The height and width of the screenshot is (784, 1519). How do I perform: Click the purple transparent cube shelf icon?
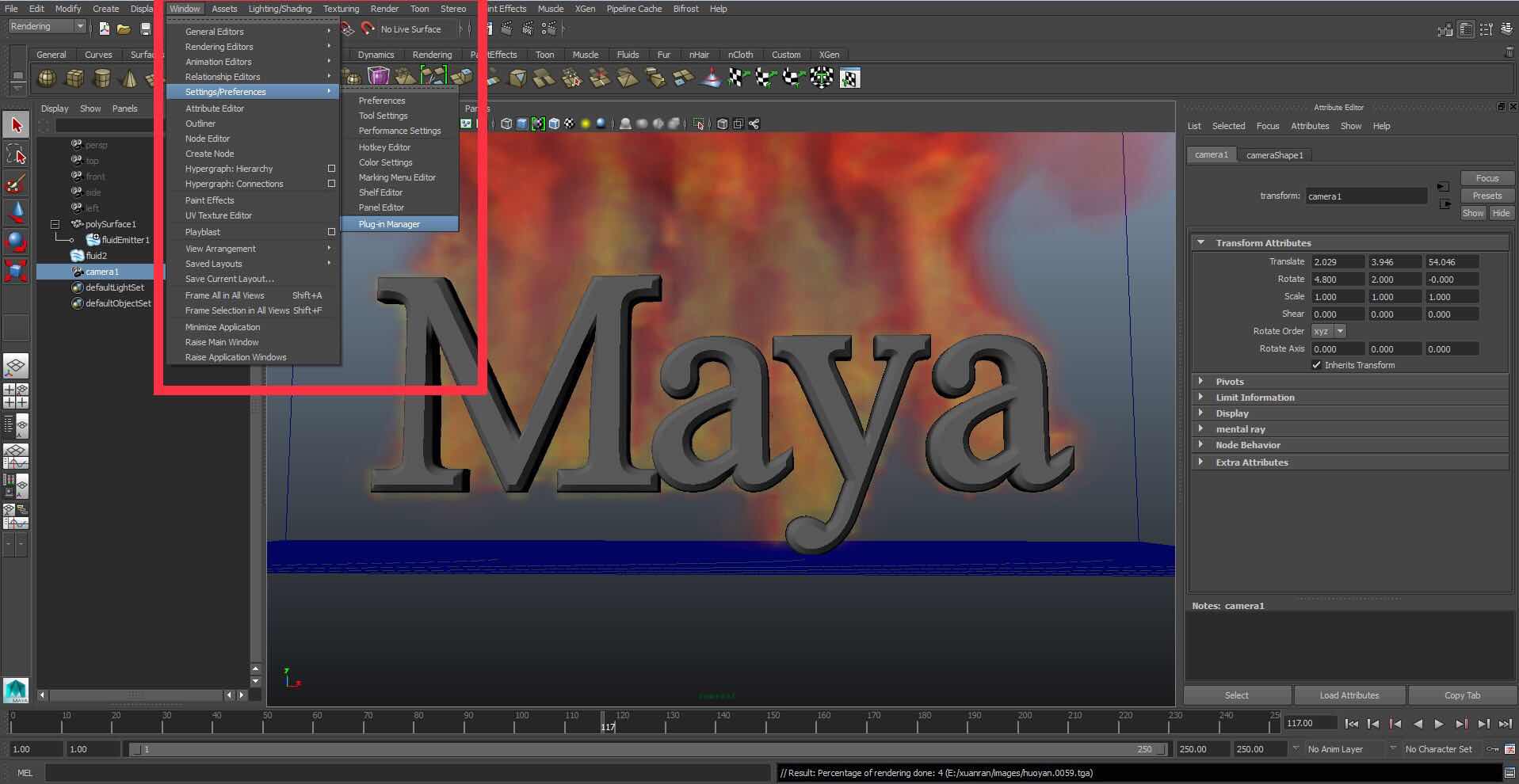pyautogui.click(x=379, y=77)
